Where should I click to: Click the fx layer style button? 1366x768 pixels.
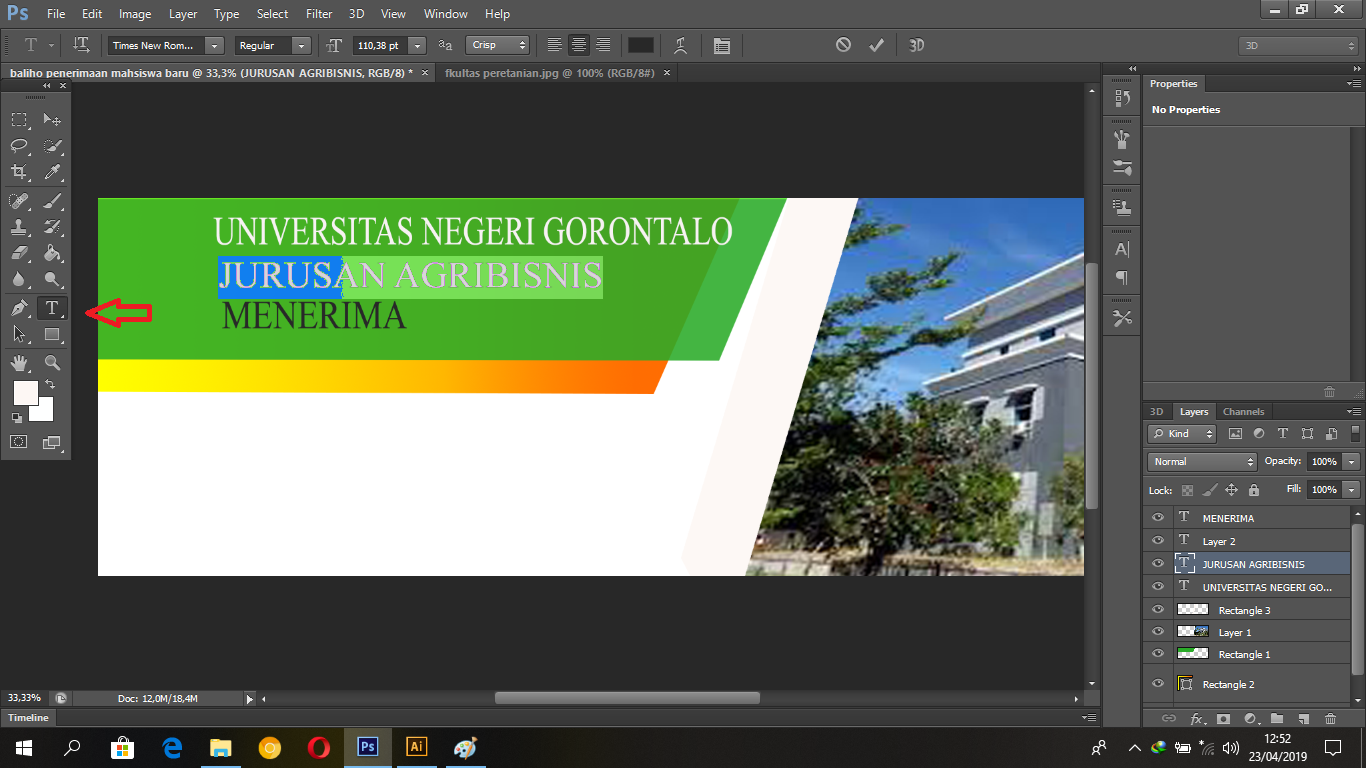[1196, 718]
